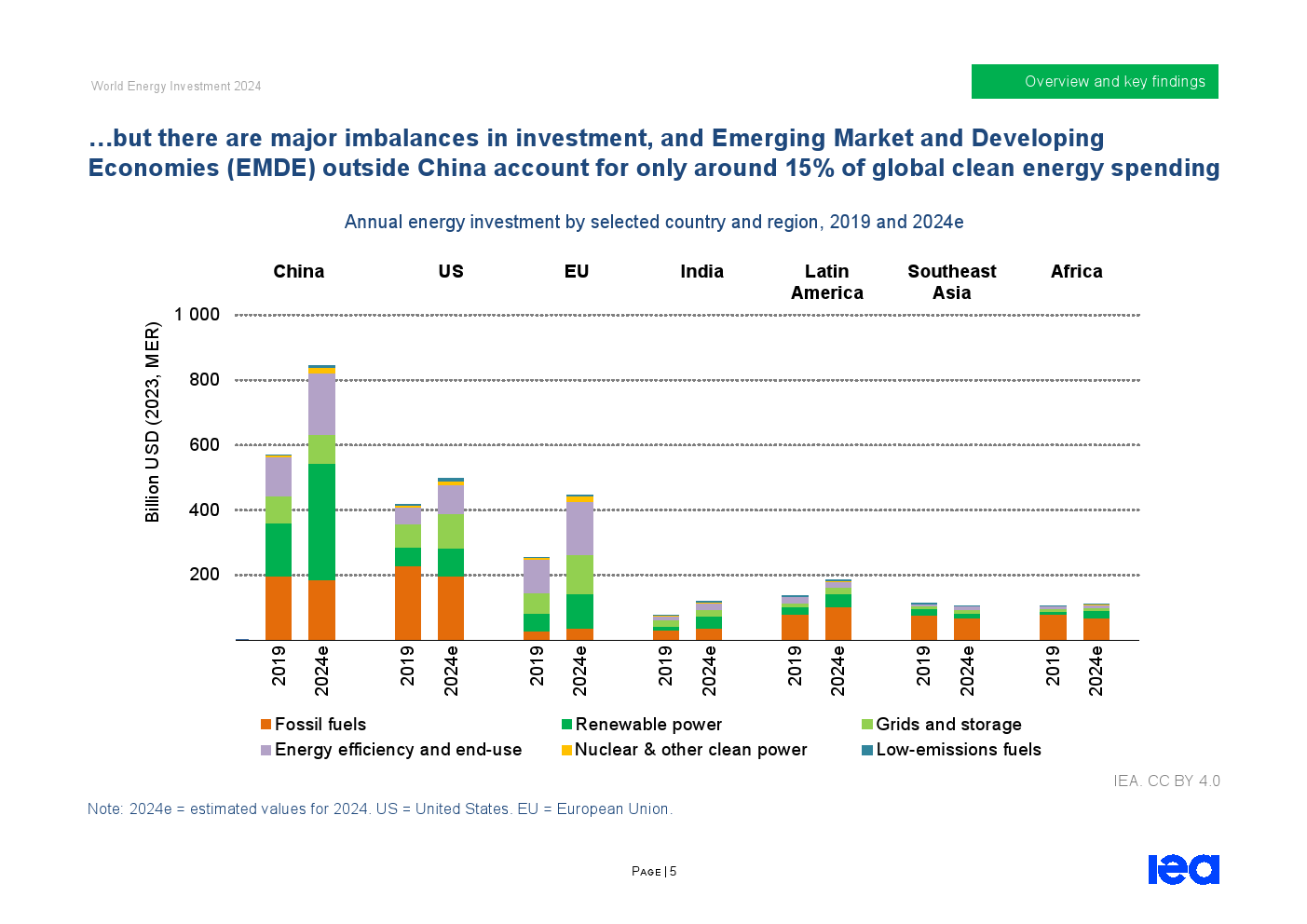Expand the China column group

(298, 271)
